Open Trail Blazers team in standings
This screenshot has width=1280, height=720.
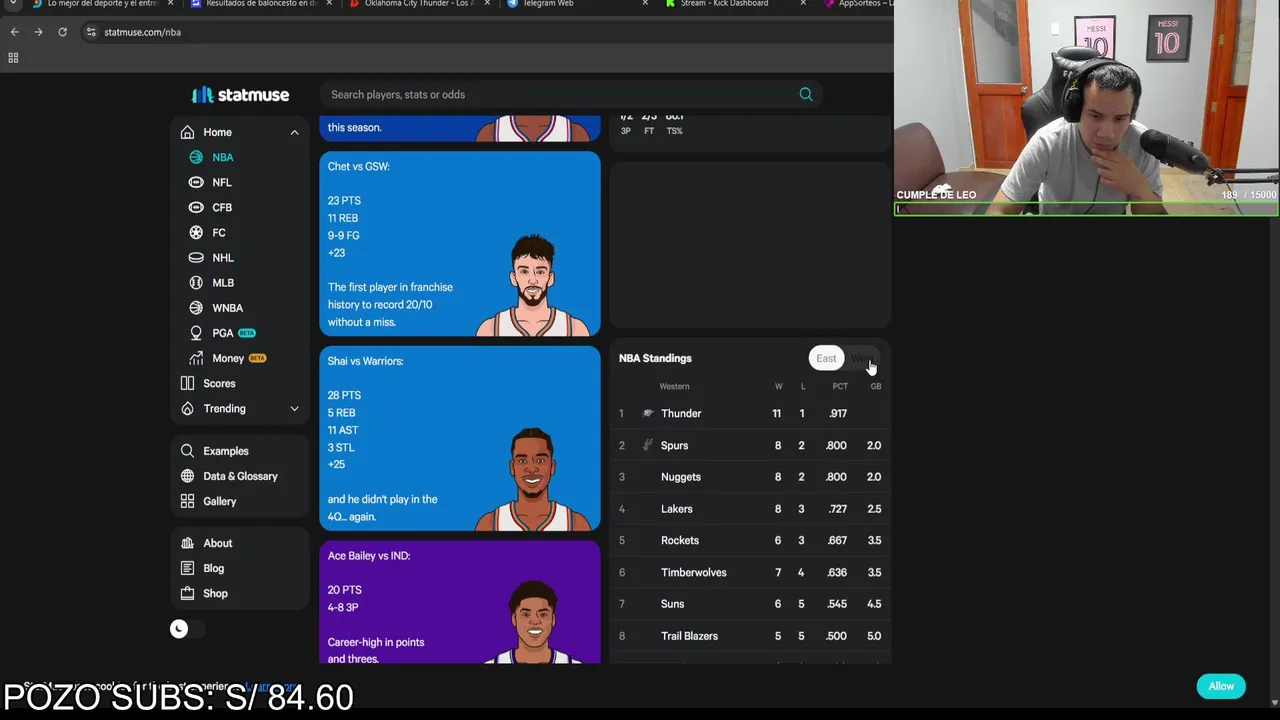tap(690, 636)
